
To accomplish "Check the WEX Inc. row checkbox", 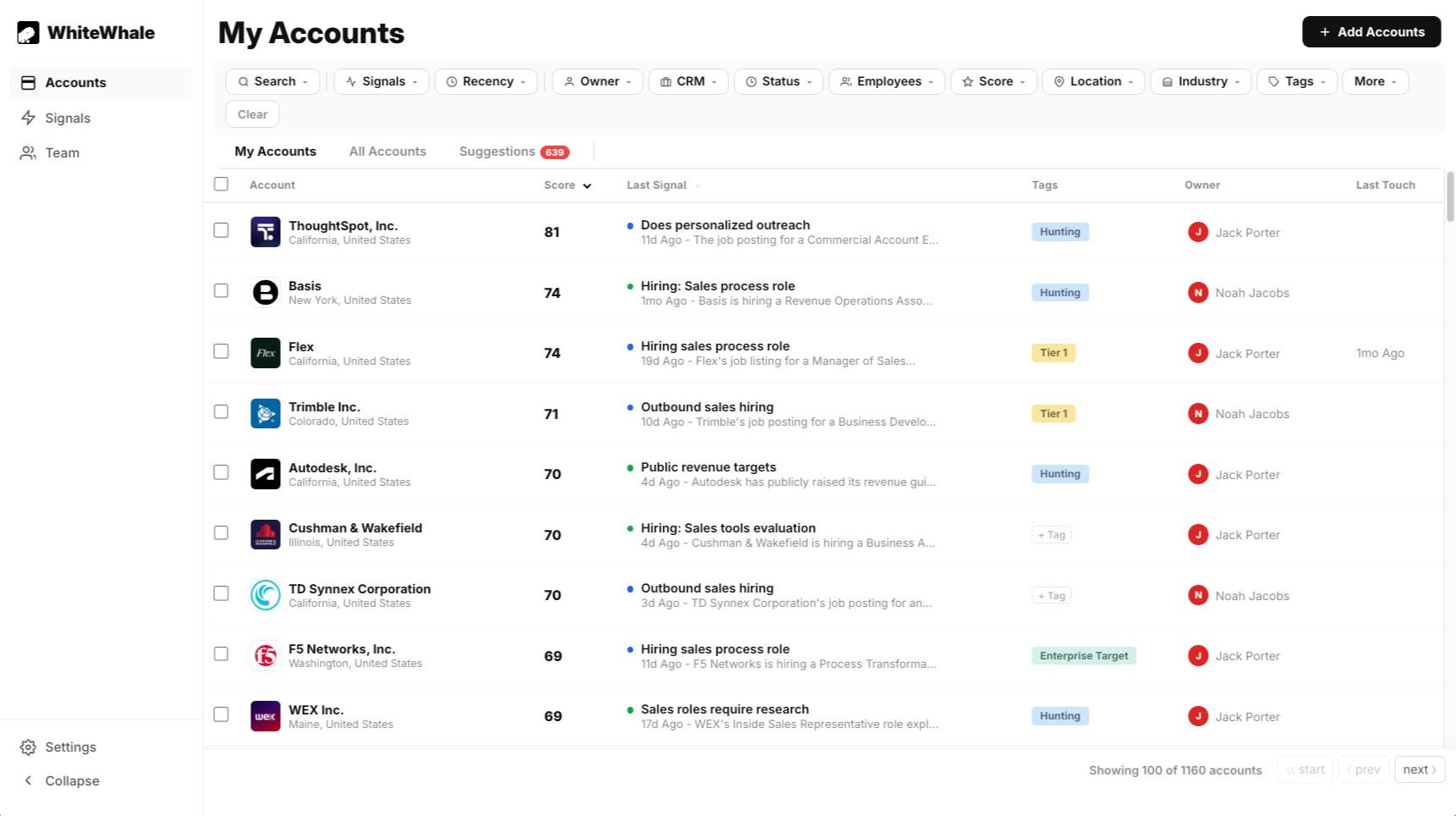I will tap(222, 714).
